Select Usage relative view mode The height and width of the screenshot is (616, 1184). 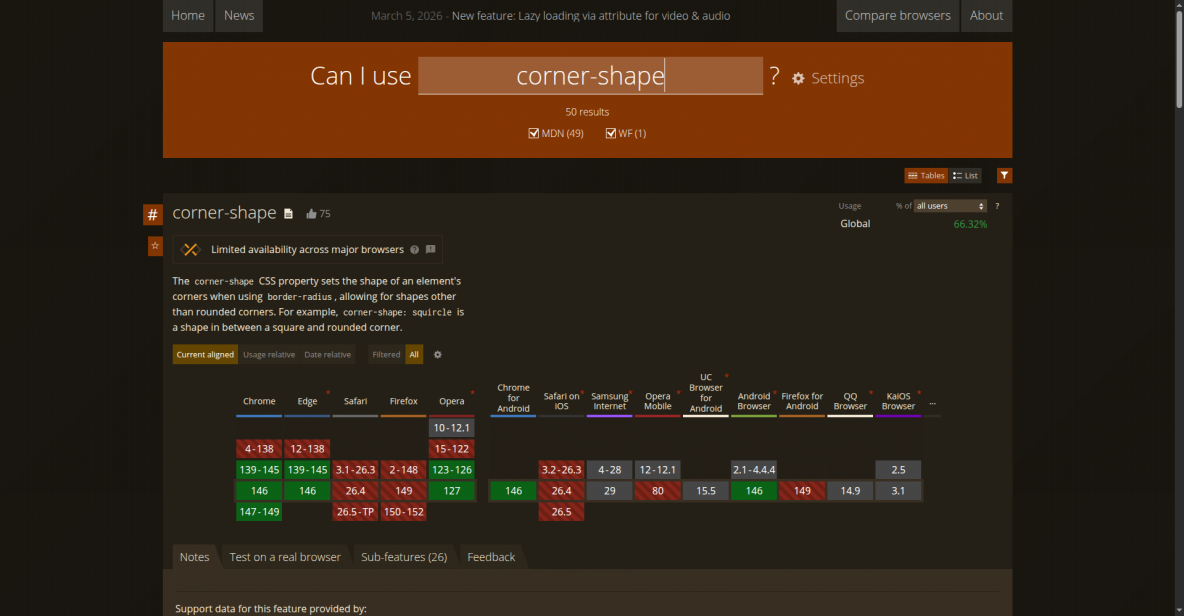coord(269,355)
